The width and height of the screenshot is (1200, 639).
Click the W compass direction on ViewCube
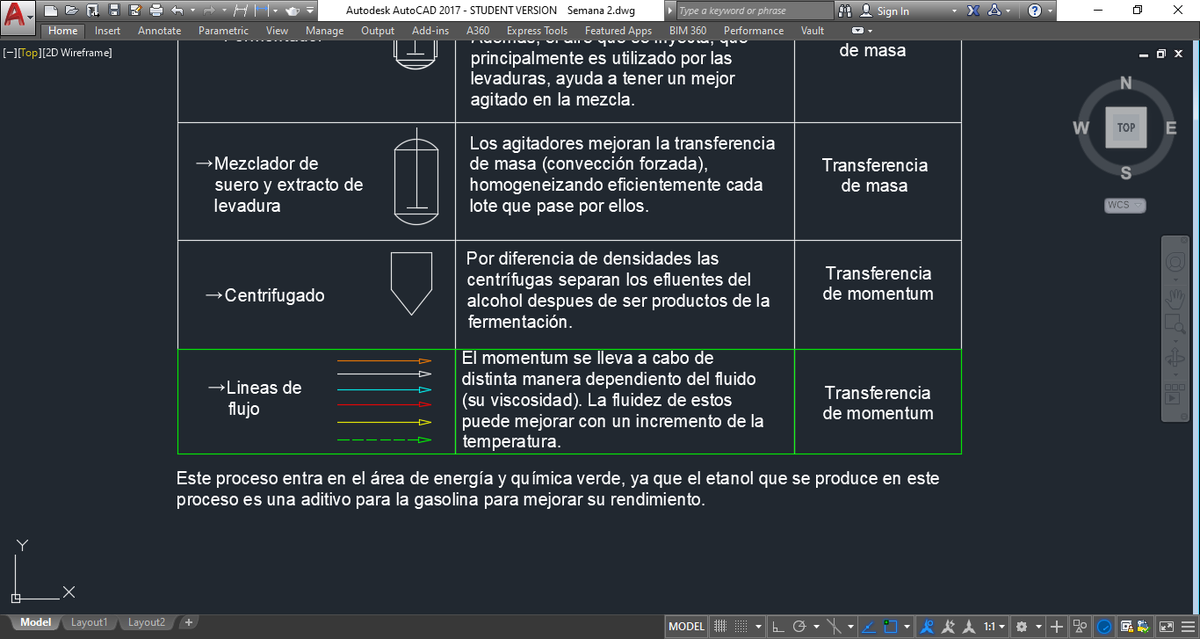pos(1080,128)
